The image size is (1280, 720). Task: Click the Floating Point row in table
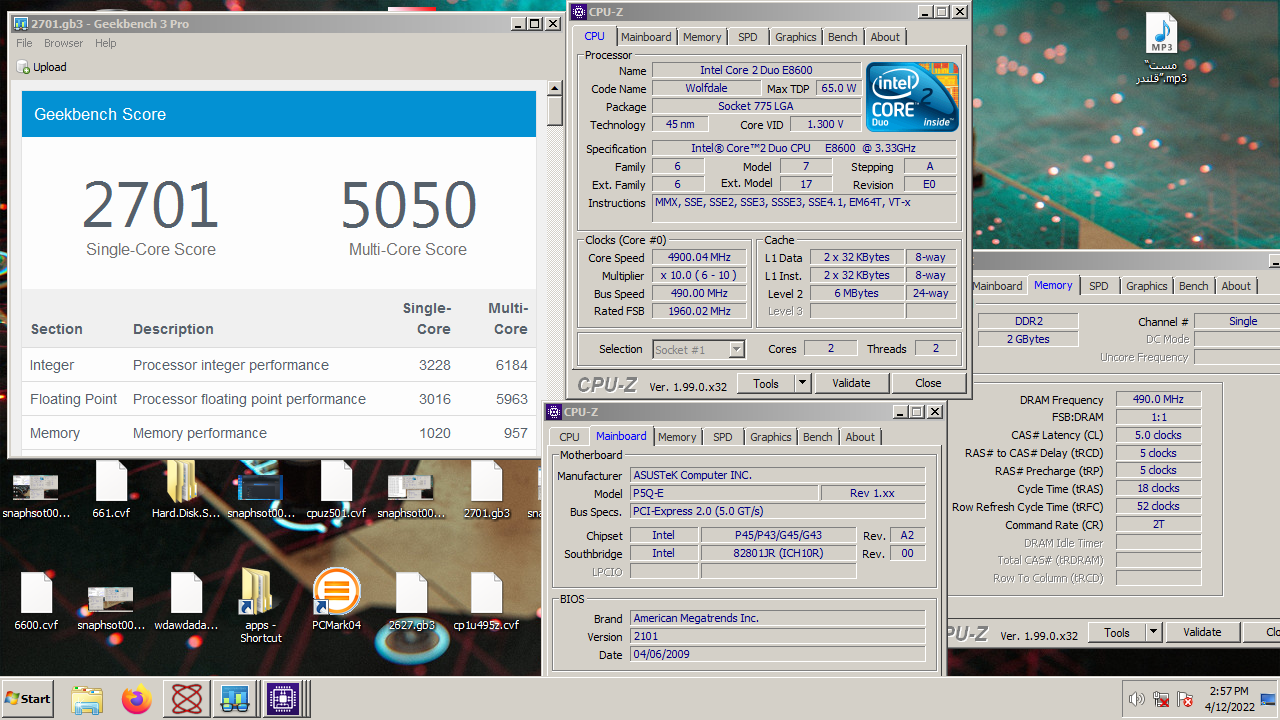pos(279,399)
